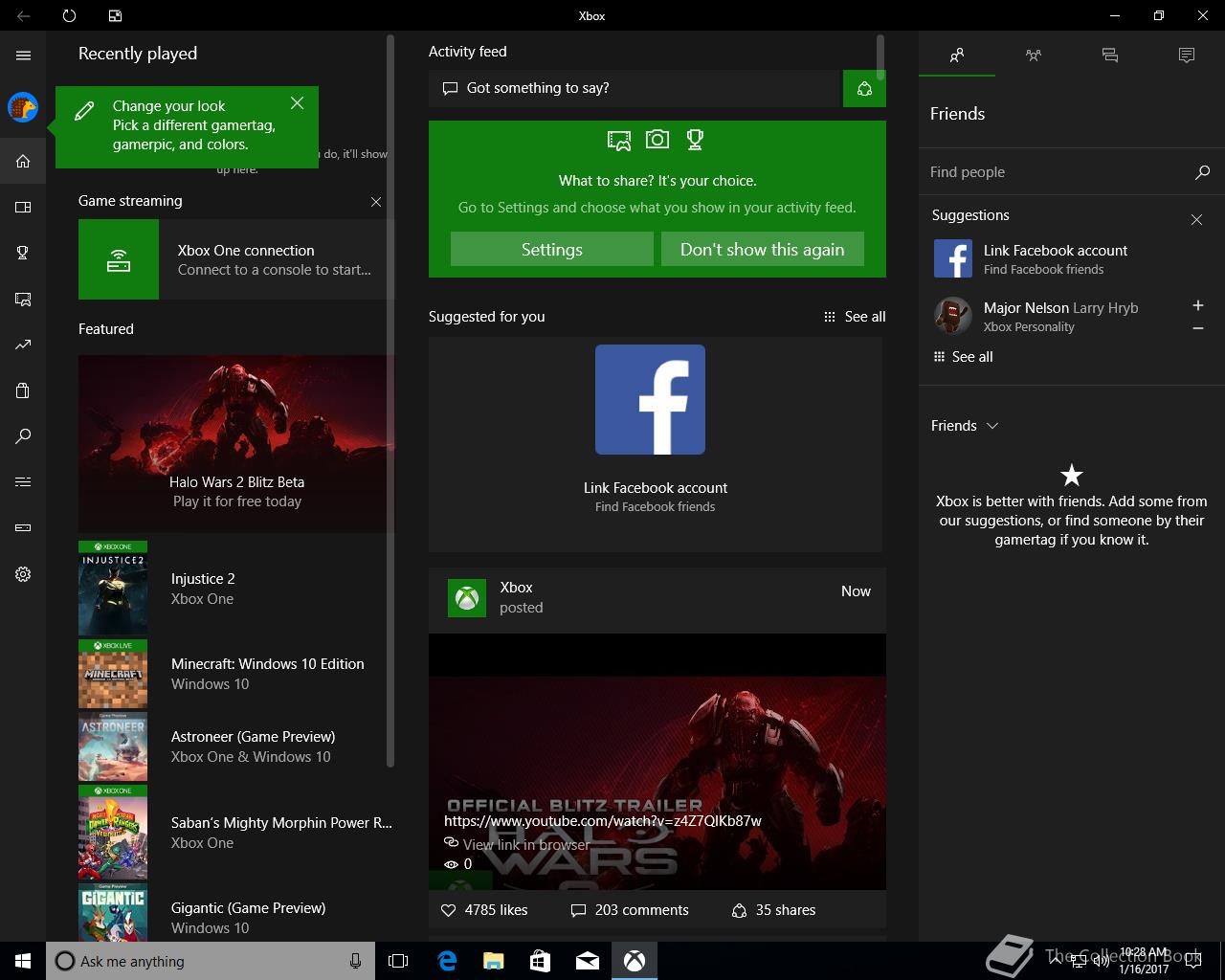Open the Store bag icon in sidebar
Viewport: 1225px width, 980px height.
pos(23,390)
